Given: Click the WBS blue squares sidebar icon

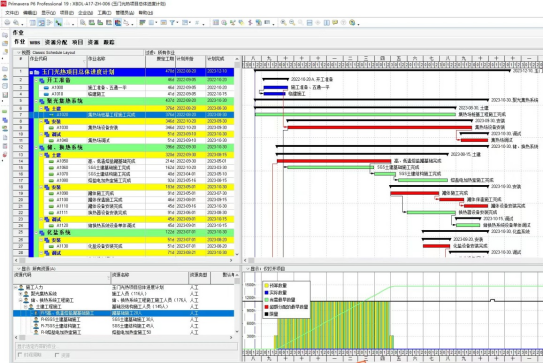Looking at the screenshot, I should 5,120.
